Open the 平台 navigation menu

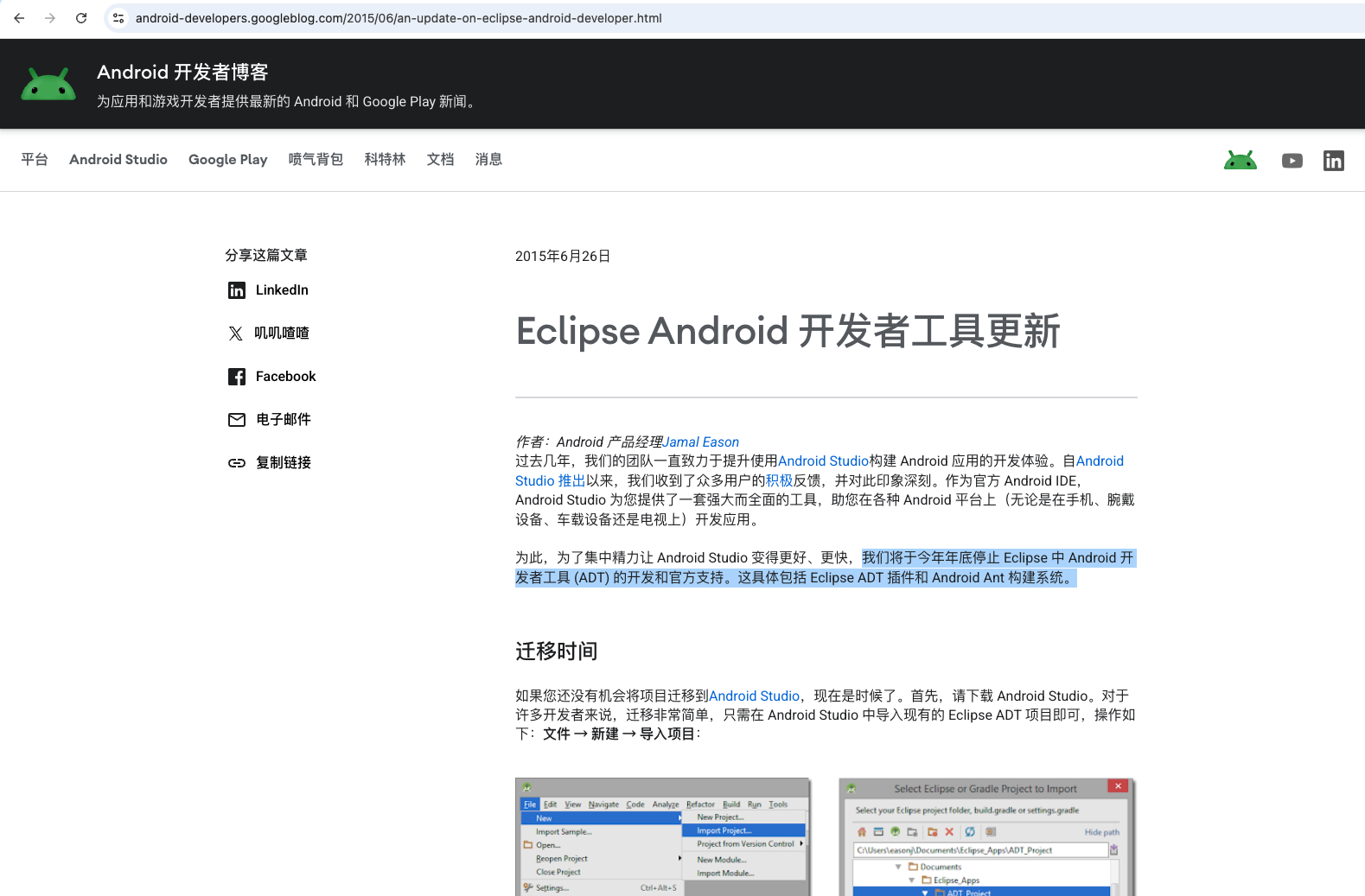click(x=35, y=160)
